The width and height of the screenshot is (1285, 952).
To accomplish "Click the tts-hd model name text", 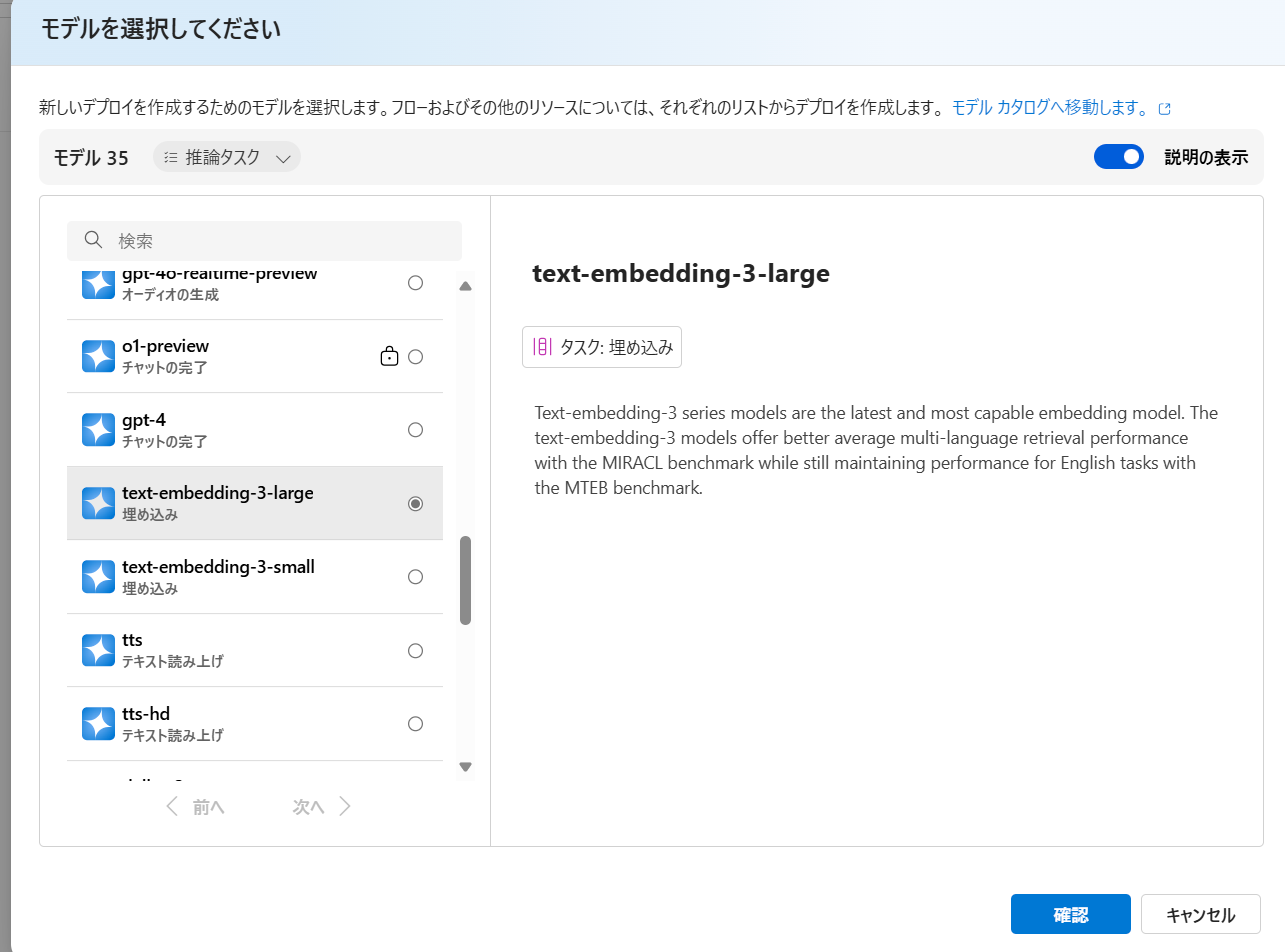I will (x=146, y=714).
